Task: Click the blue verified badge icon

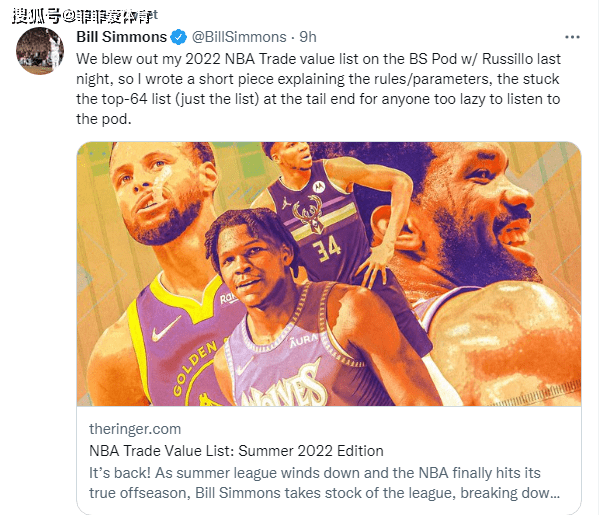Action: pyautogui.click(x=178, y=37)
